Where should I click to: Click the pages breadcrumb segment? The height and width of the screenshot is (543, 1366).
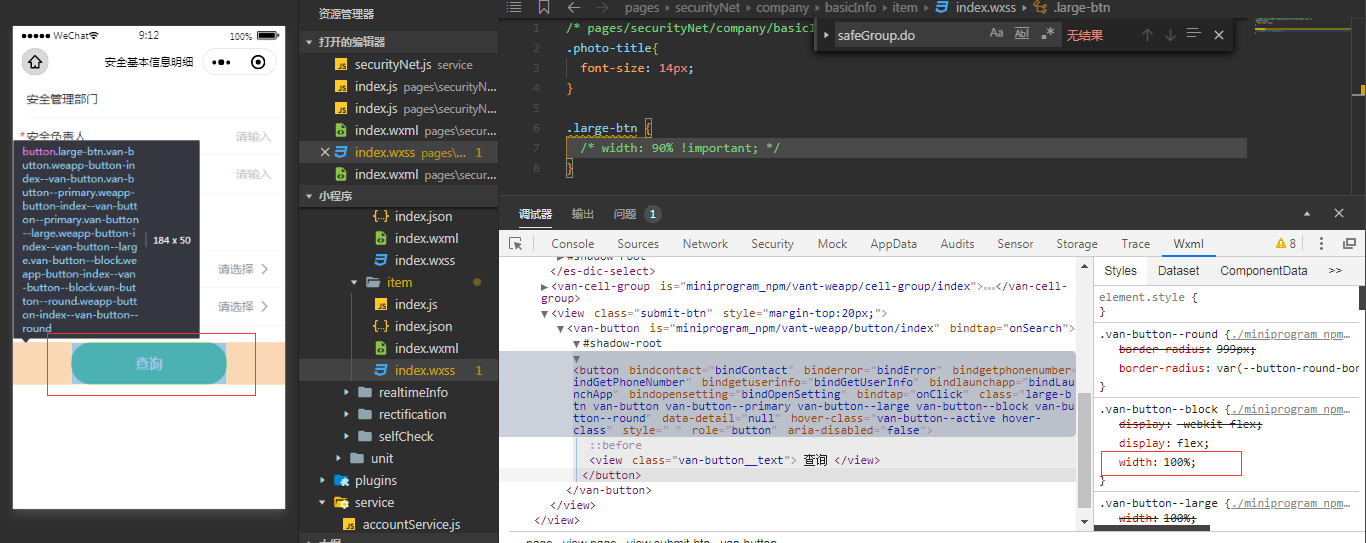point(642,8)
